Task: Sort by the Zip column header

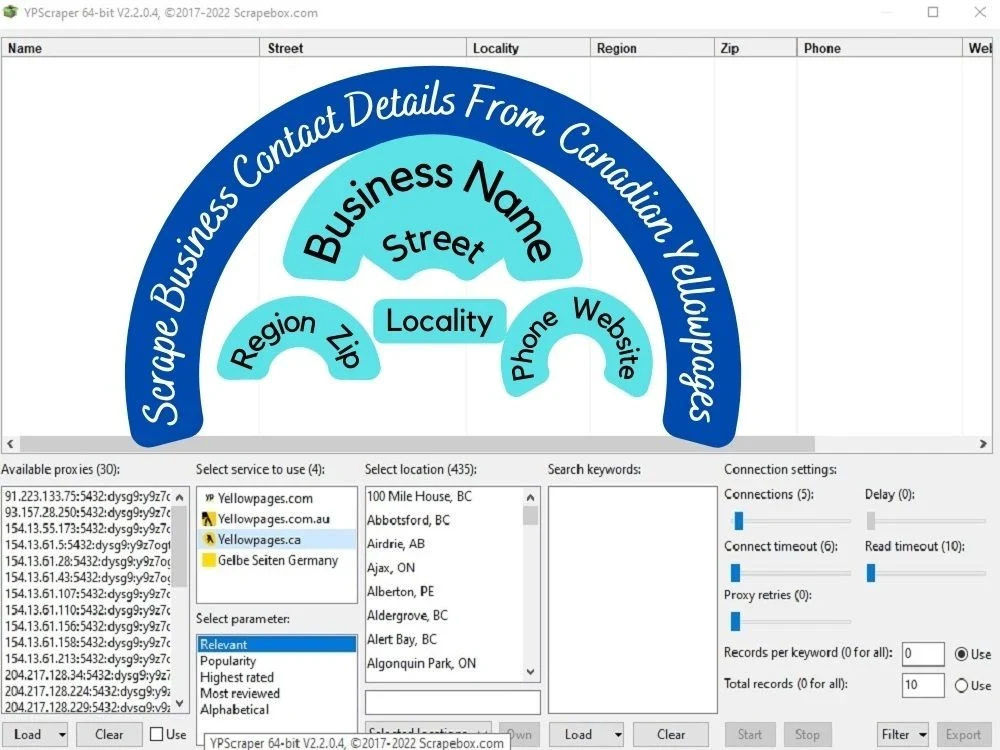Action: point(755,48)
